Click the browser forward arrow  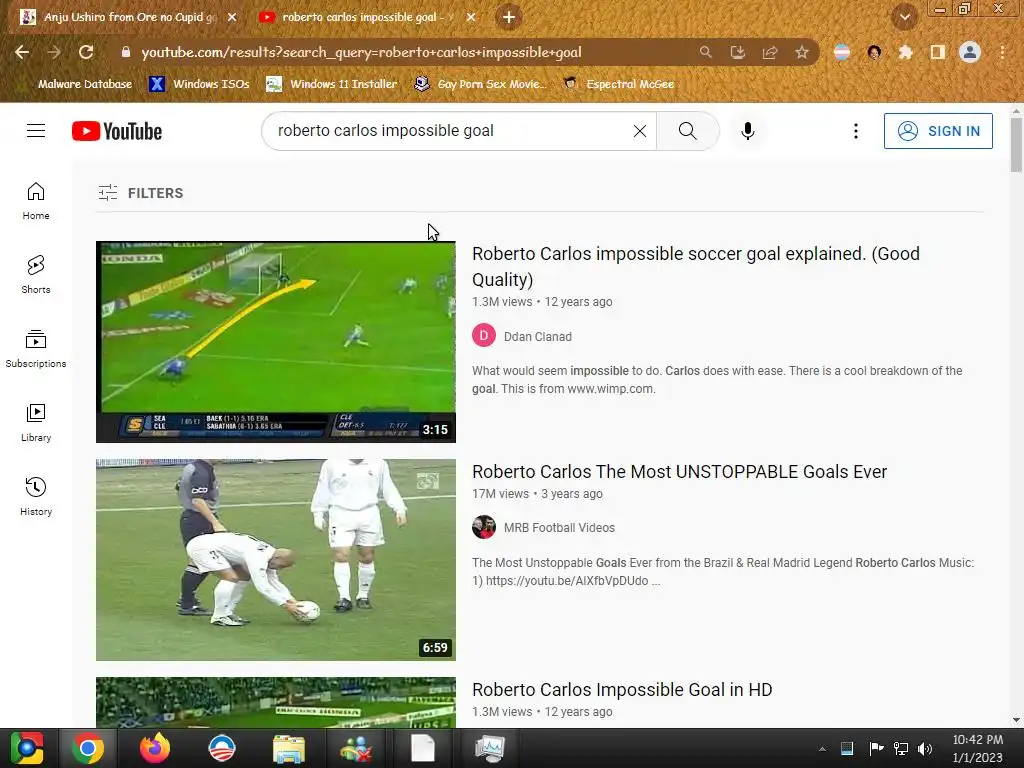tap(54, 52)
